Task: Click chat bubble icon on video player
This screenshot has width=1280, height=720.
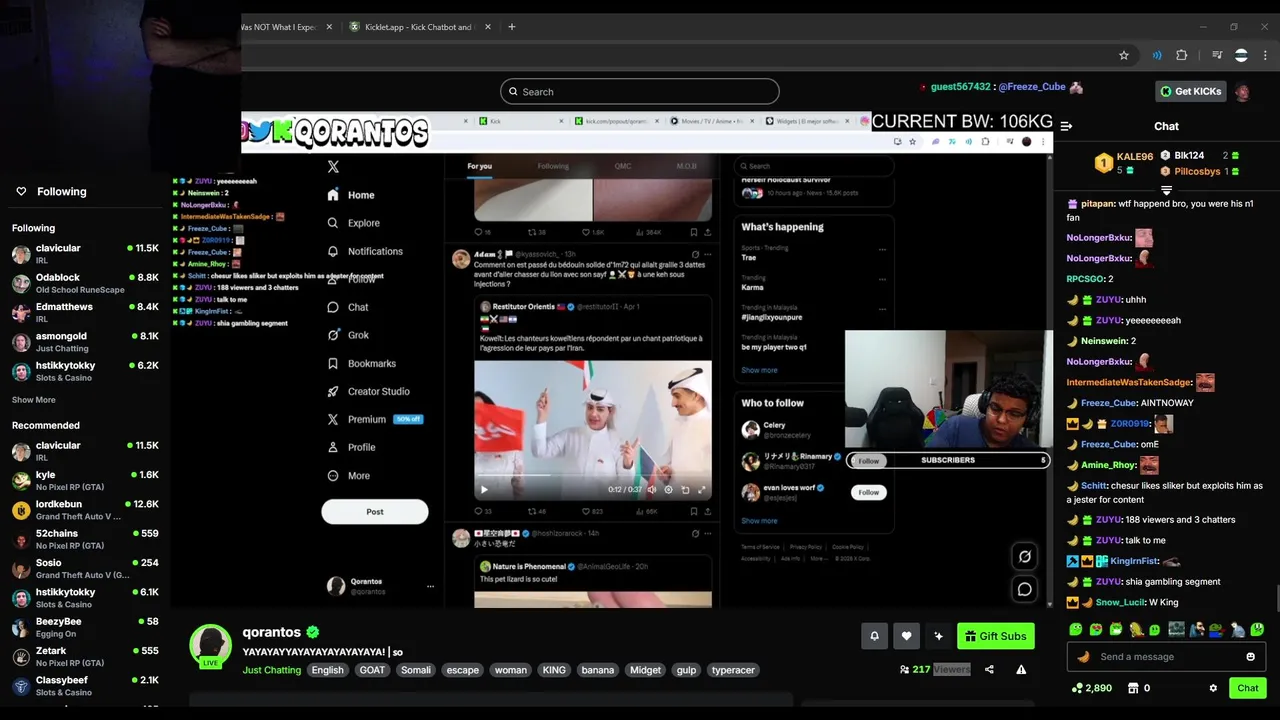Action: pos(1025,590)
